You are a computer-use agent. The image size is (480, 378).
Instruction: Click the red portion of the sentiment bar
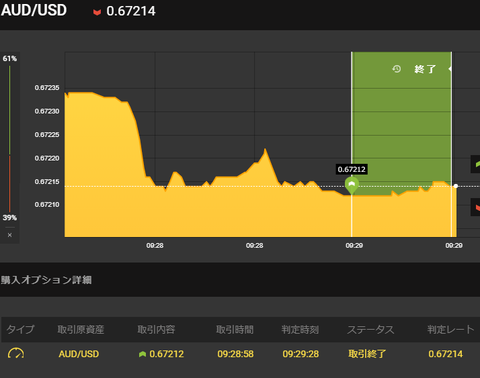[x=10, y=184]
